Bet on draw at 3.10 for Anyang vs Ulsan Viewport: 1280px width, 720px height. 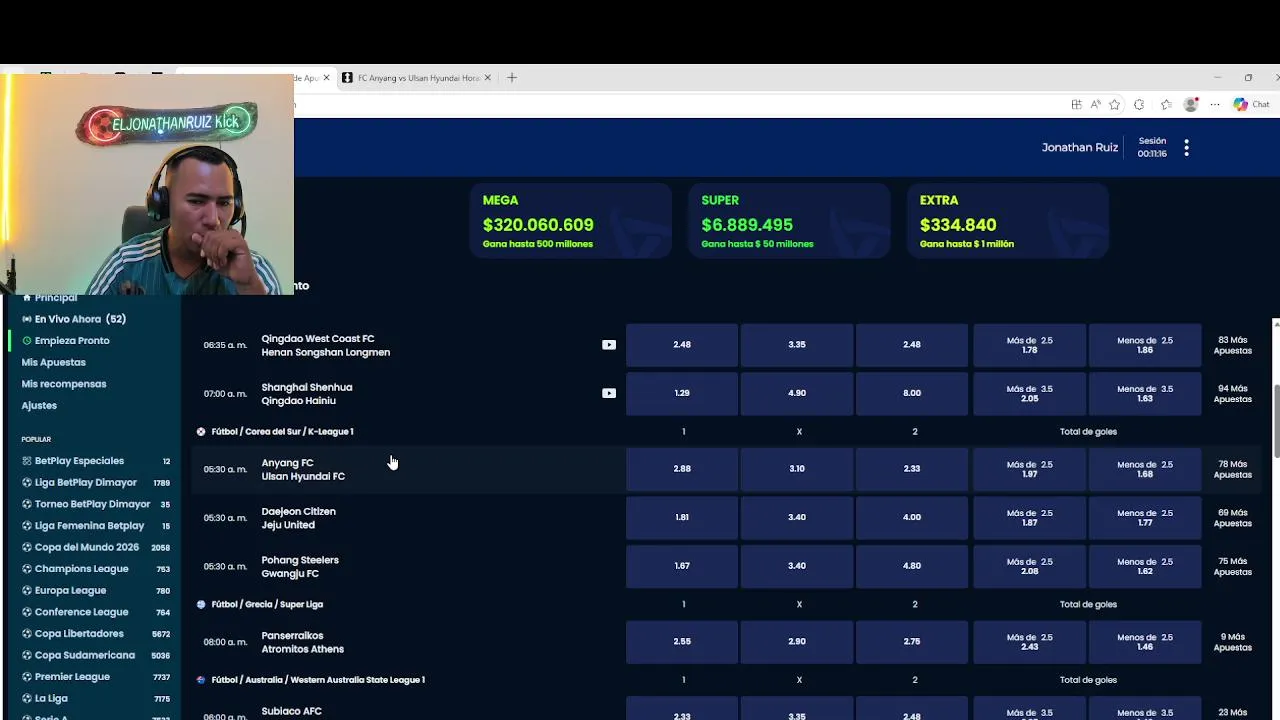(797, 469)
